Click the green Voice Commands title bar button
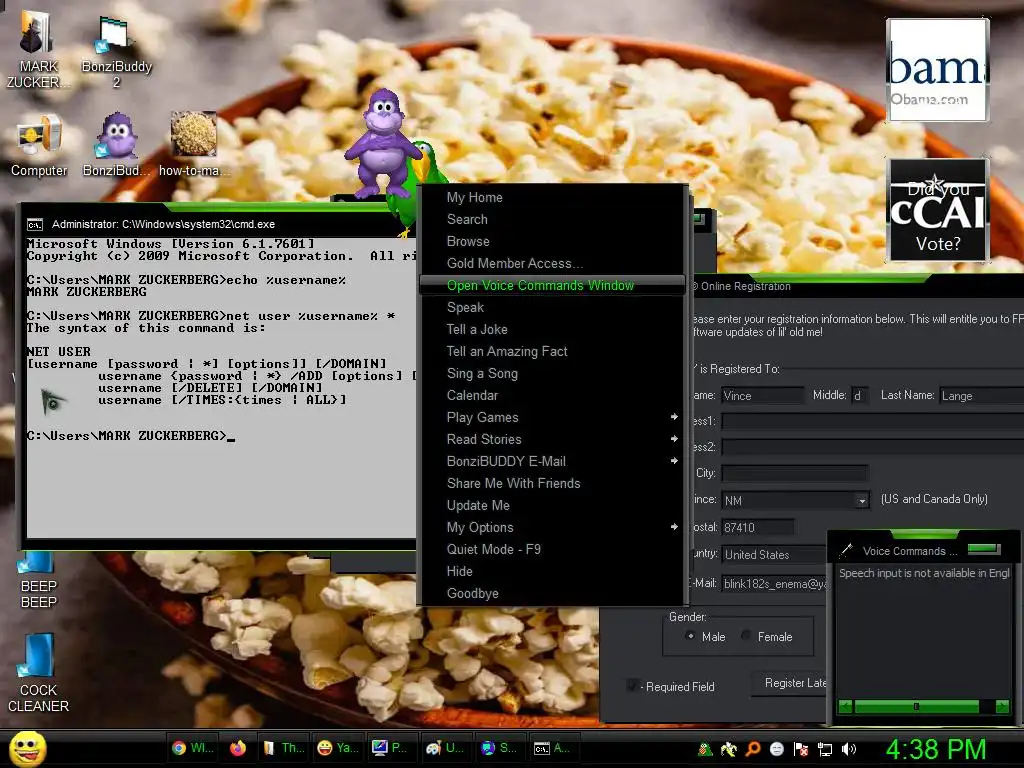The height and width of the screenshot is (768, 1024). (984, 549)
